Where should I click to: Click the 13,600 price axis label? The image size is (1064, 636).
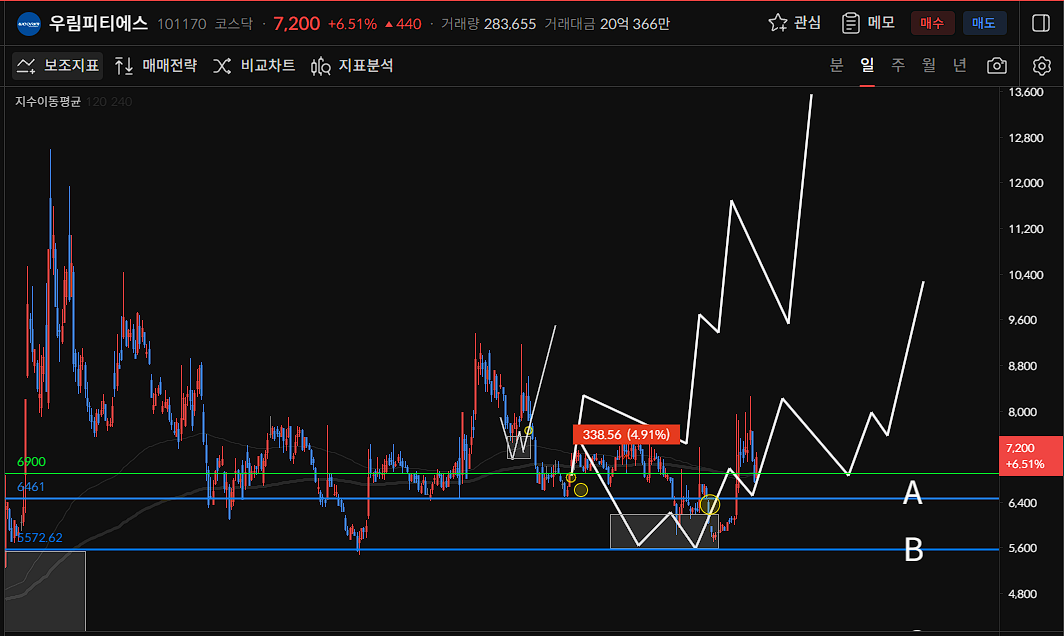pyautogui.click(x=1026, y=92)
